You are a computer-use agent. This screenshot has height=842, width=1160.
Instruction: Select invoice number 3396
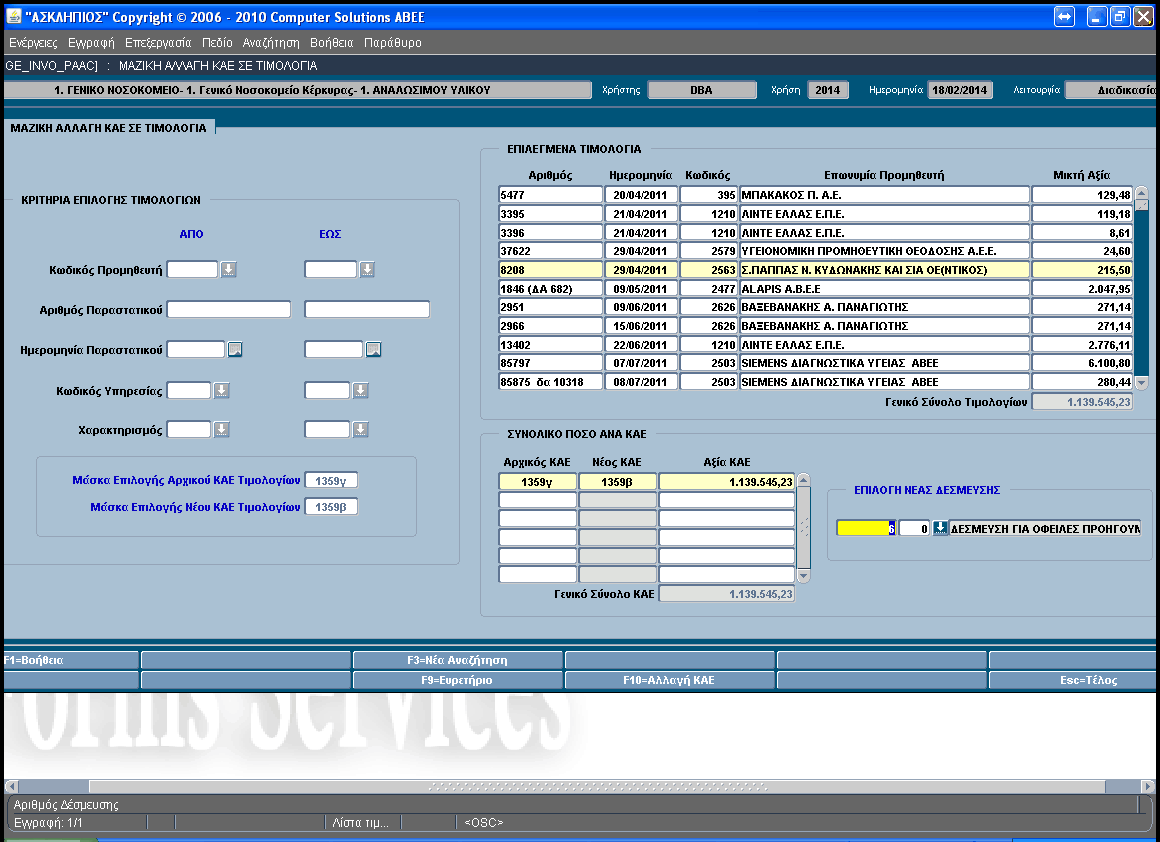click(550, 232)
